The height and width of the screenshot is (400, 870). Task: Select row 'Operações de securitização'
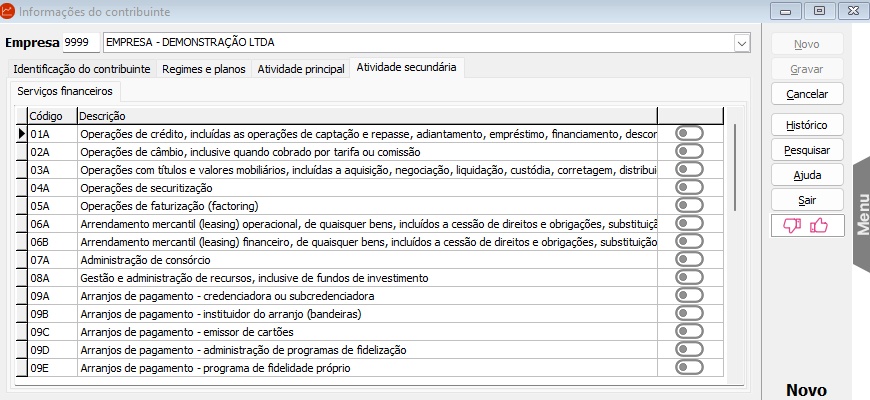pos(367,188)
